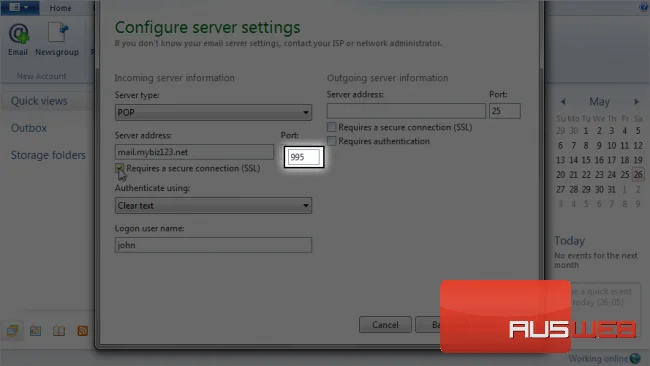The image size is (650, 366).
Task: Go to next month in calendar
Action: (636, 102)
